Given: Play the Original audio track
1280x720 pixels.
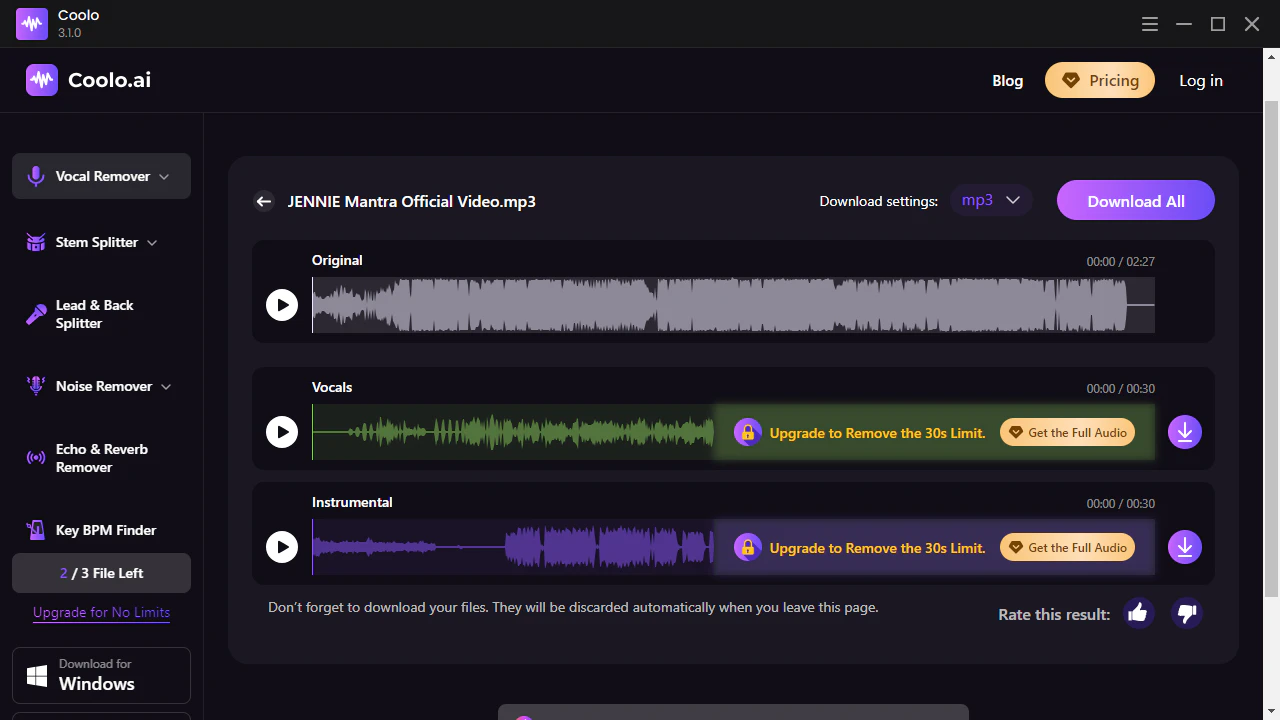Looking at the screenshot, I should pos(282,305).
